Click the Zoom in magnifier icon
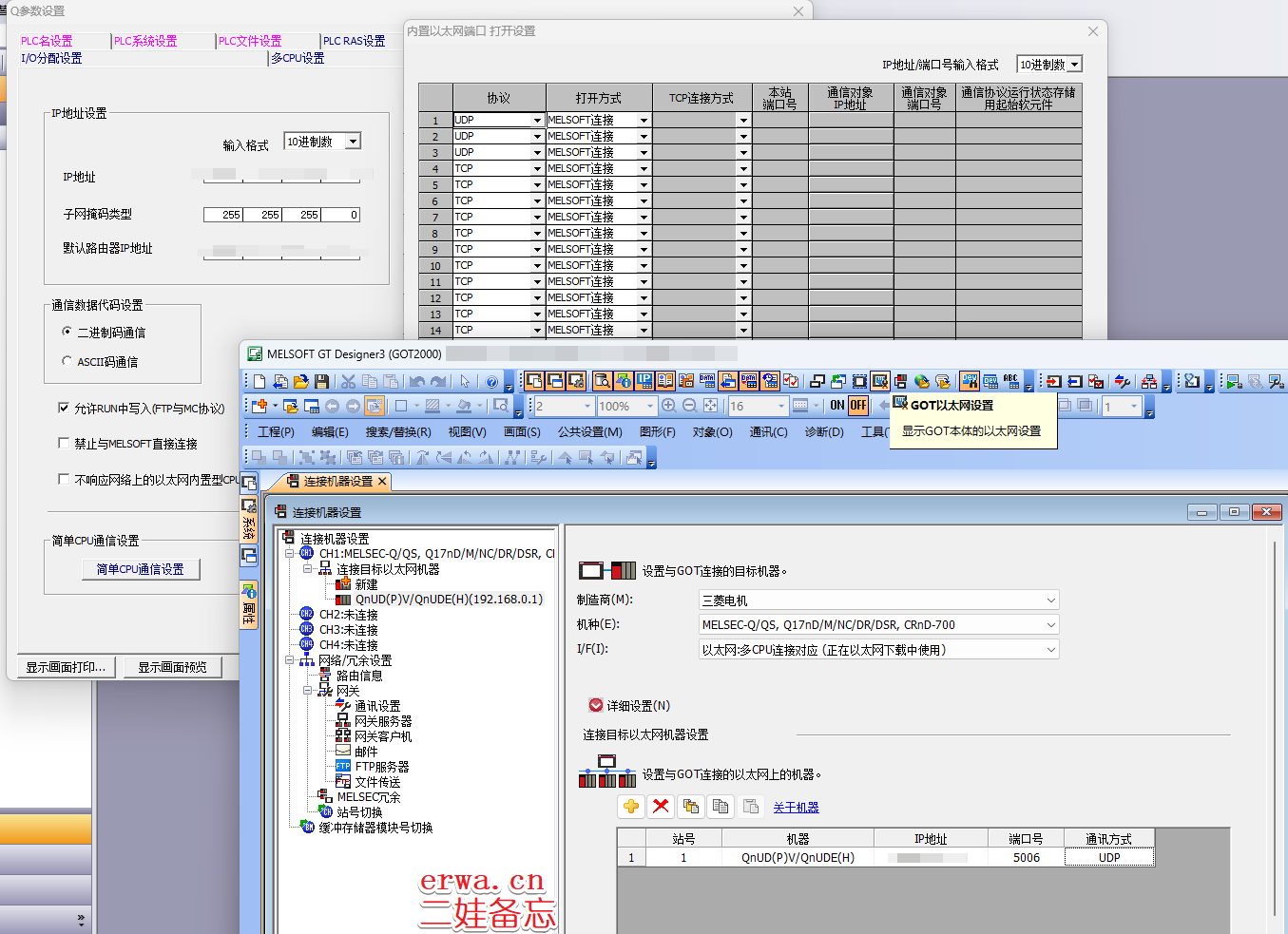Image resolution: width=1288 pixels, height=934 pixels. tap(669, 406)
